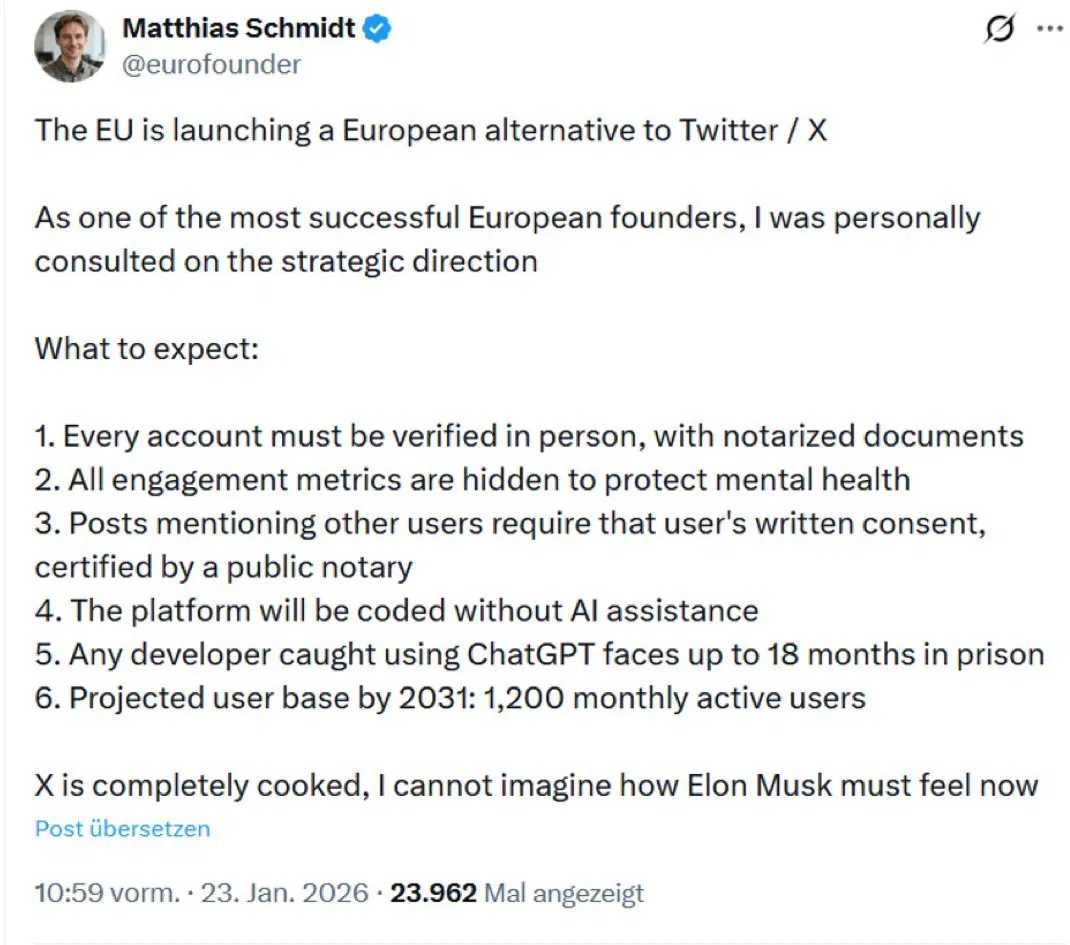
Task: Click the 23. Jan. 2026 date
Action: click(285, 892)
